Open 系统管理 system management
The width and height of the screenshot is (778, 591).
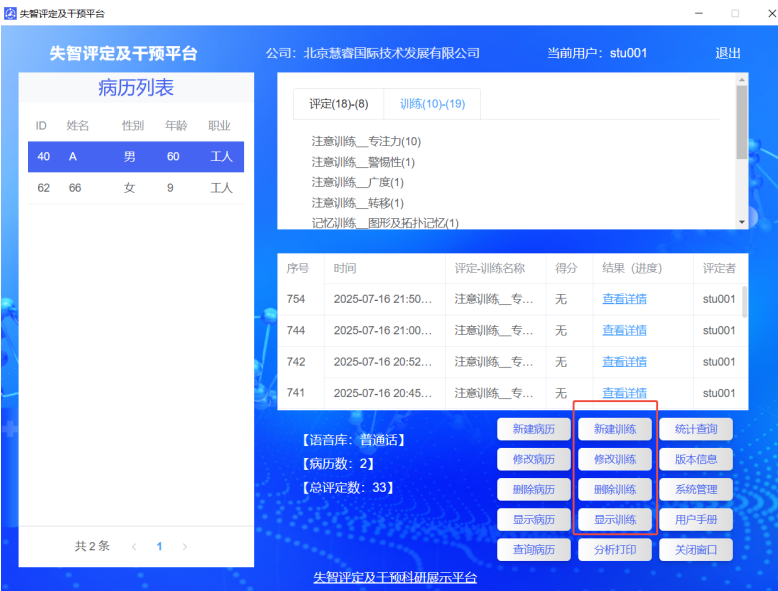pyautogui.click(x=695, y=489)
